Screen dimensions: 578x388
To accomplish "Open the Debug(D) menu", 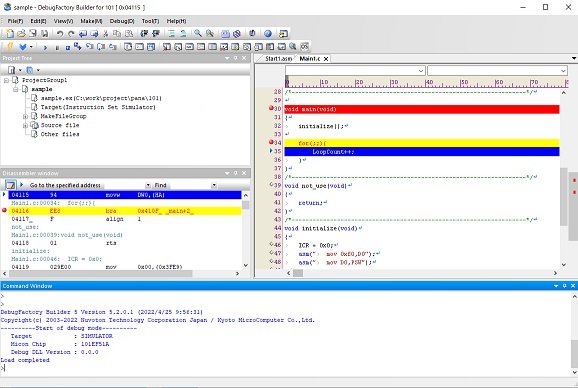I will click(x=122, y=21).
